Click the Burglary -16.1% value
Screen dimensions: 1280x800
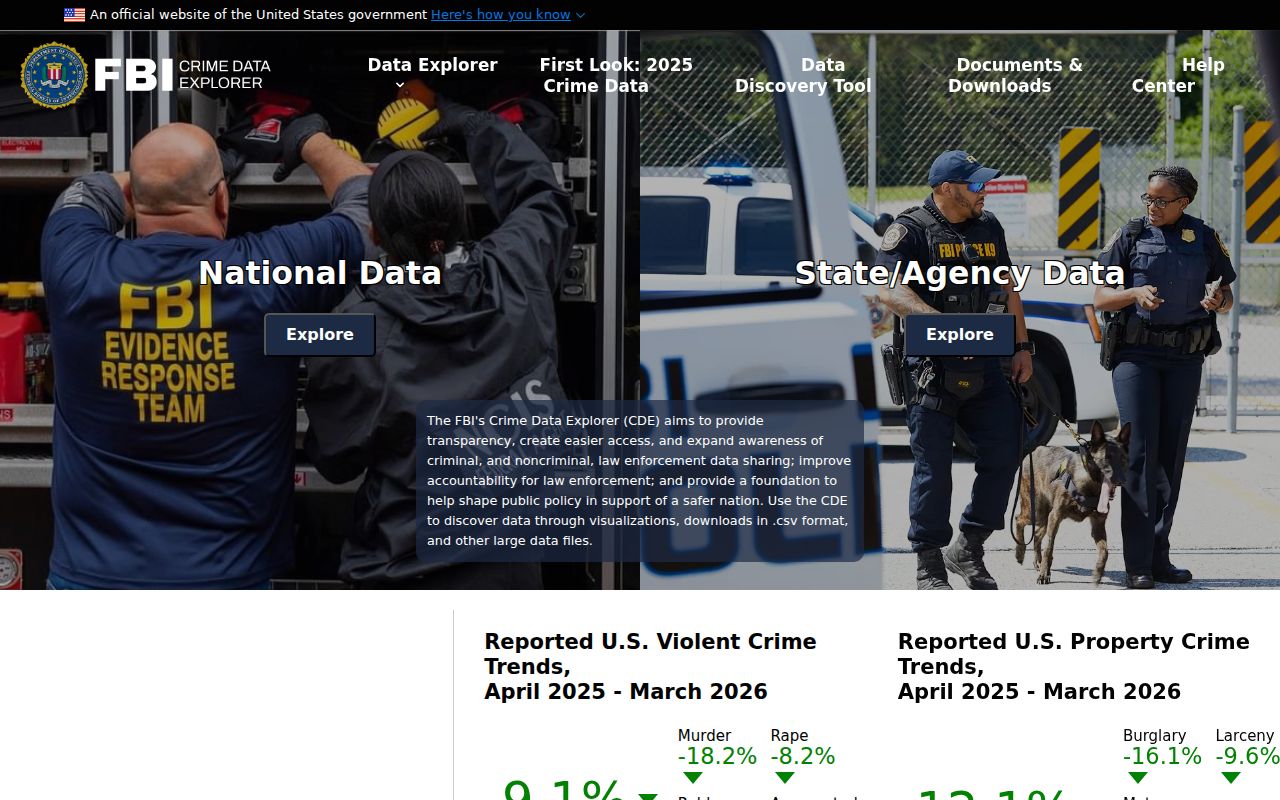click(1162, 756)
